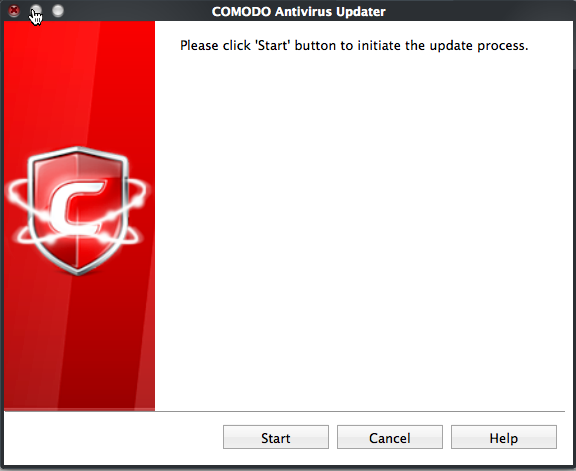The height and width of the screenshot is (471, 576).
Task: Minimize the updater window via gray button
Action: (36, 11)
